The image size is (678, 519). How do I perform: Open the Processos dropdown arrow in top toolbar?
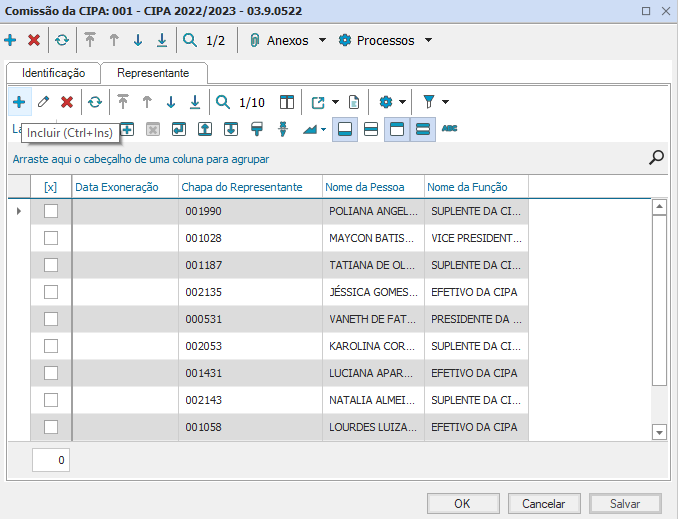point(428,41)
